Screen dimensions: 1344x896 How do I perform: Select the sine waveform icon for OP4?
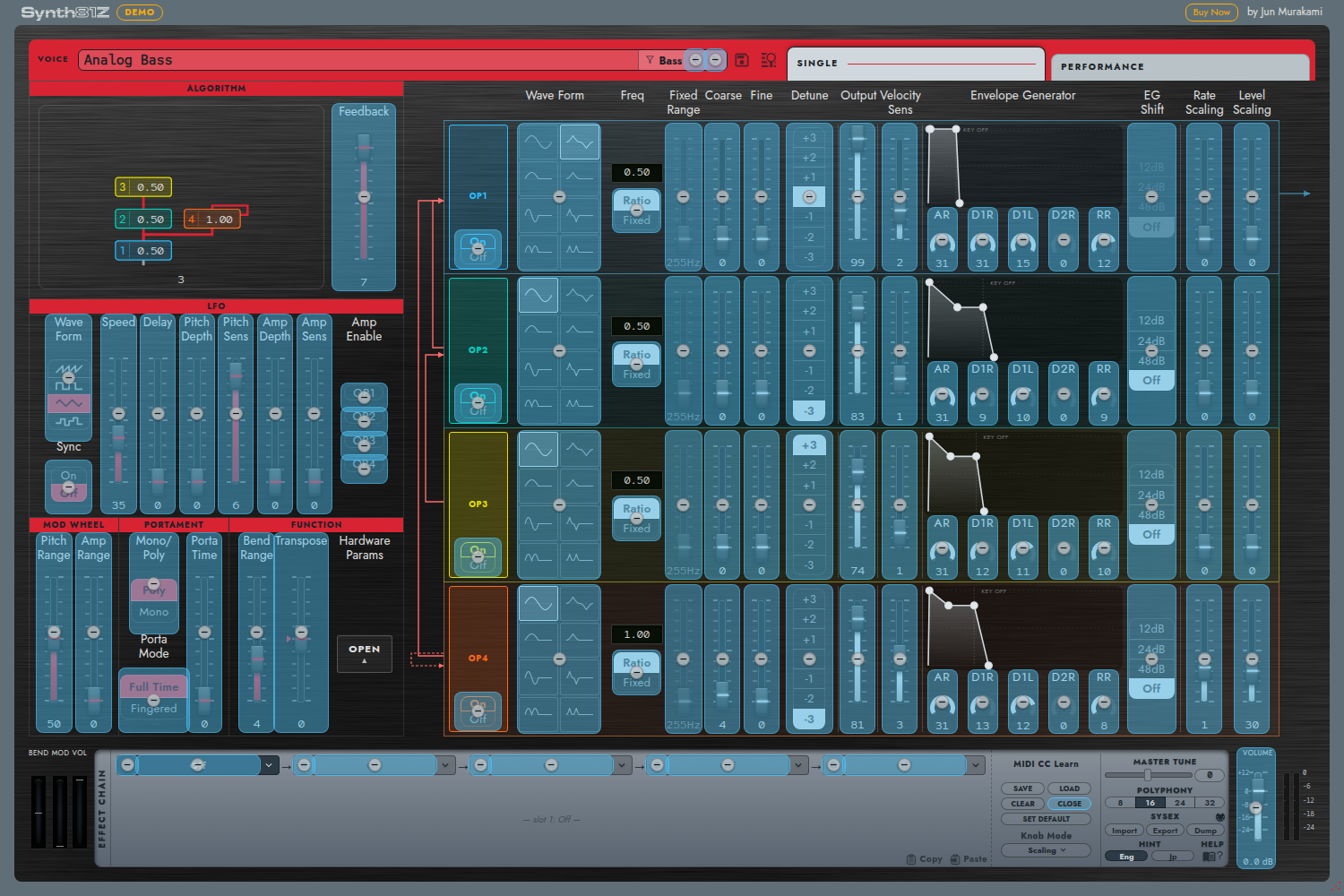(538, 604)
